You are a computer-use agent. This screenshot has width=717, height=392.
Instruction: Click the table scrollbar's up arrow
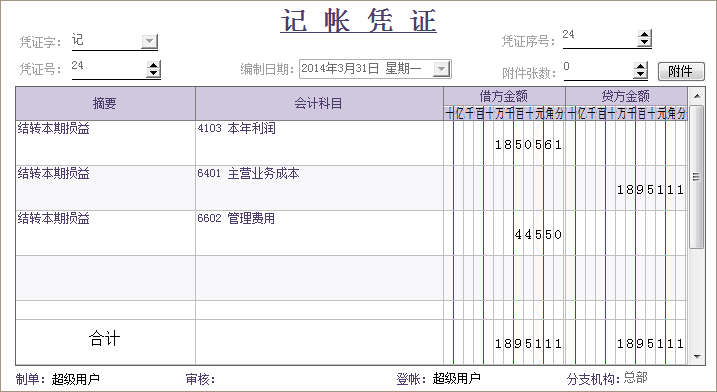(x=696, y=96)
